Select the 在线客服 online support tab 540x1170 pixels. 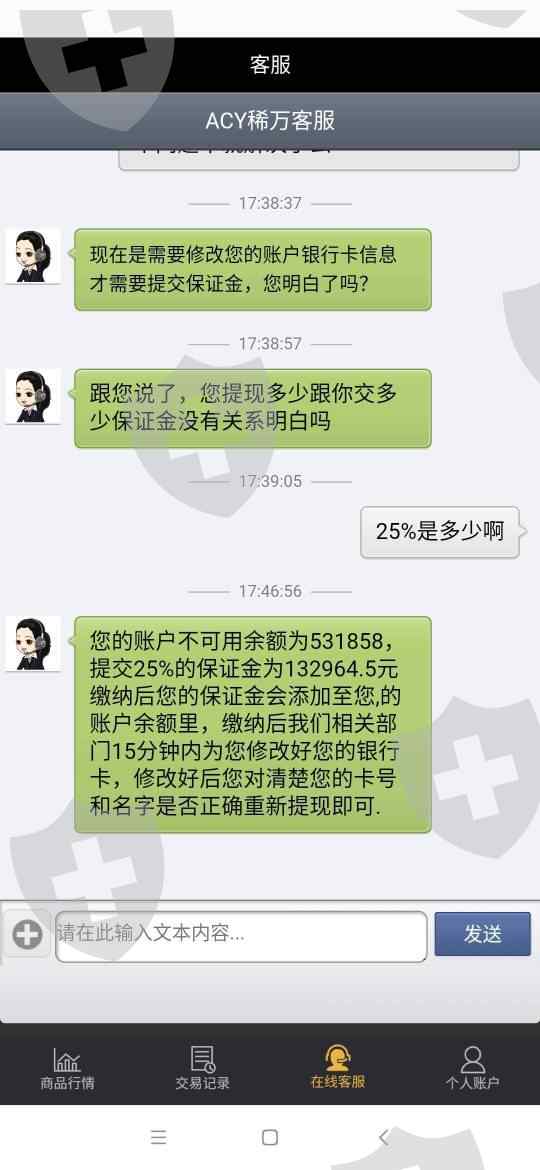click(x=338, y=1068)
